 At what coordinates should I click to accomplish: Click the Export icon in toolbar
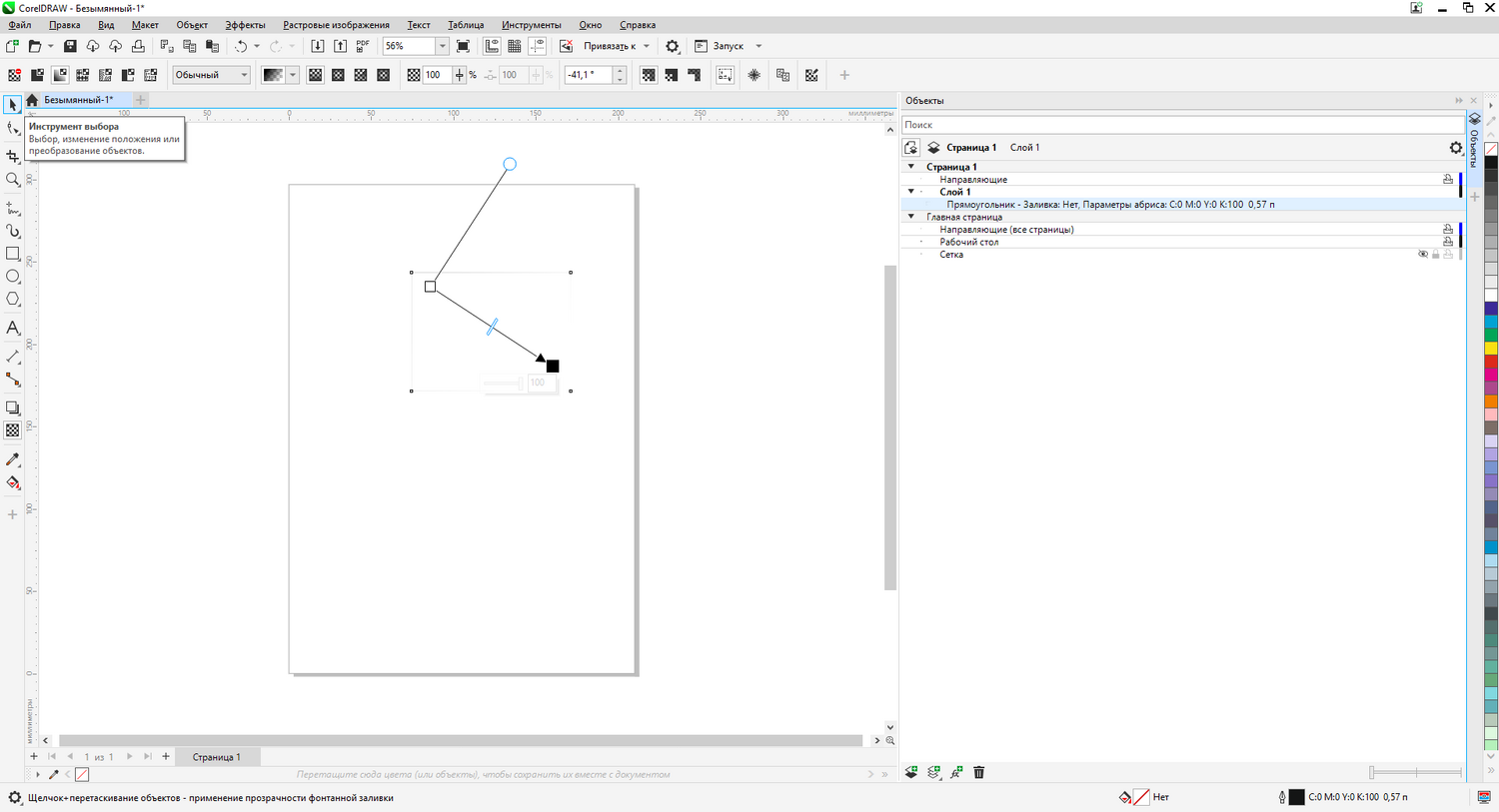(x=340, y=46)
